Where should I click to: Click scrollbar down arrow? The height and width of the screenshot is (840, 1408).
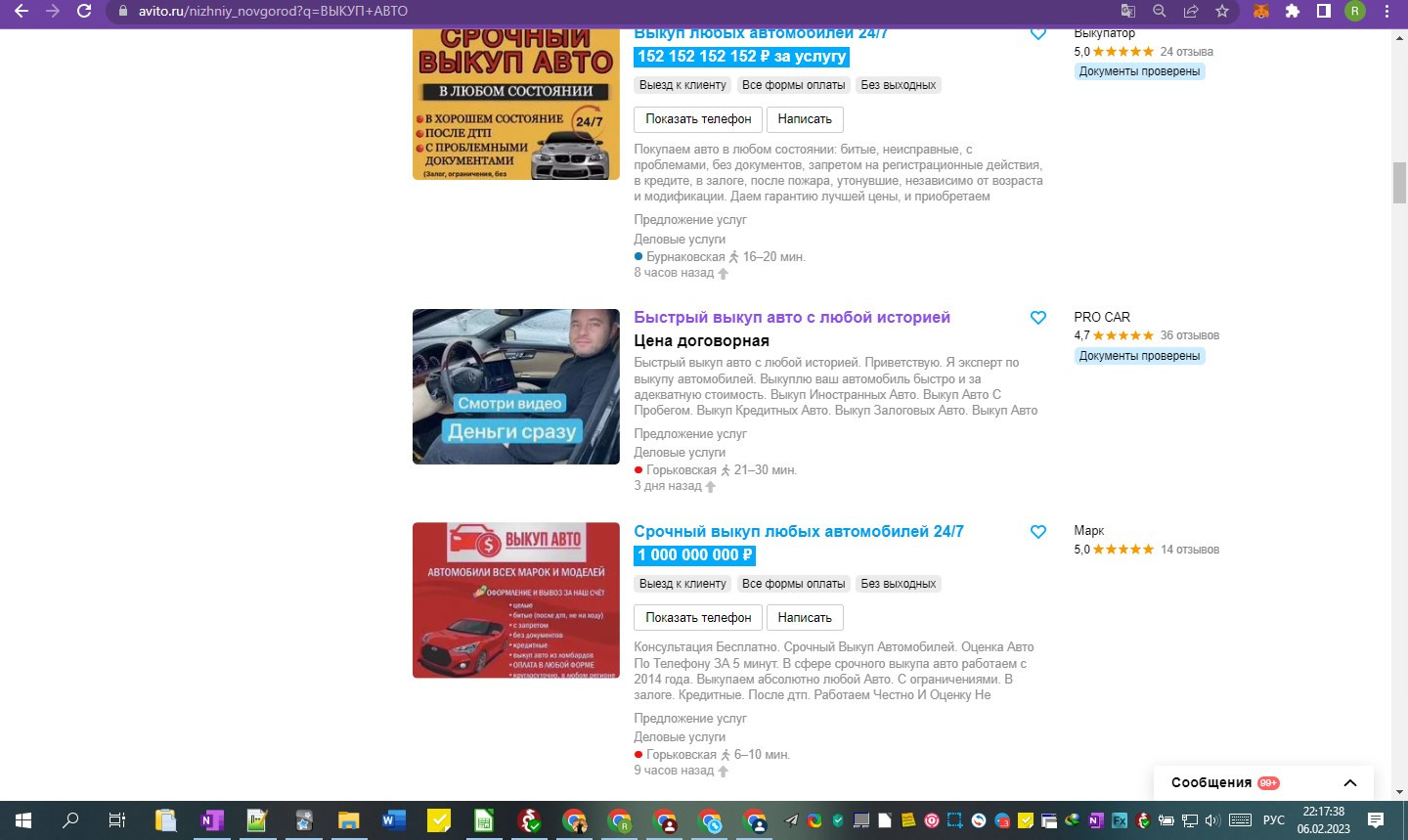pos(1399,792)
